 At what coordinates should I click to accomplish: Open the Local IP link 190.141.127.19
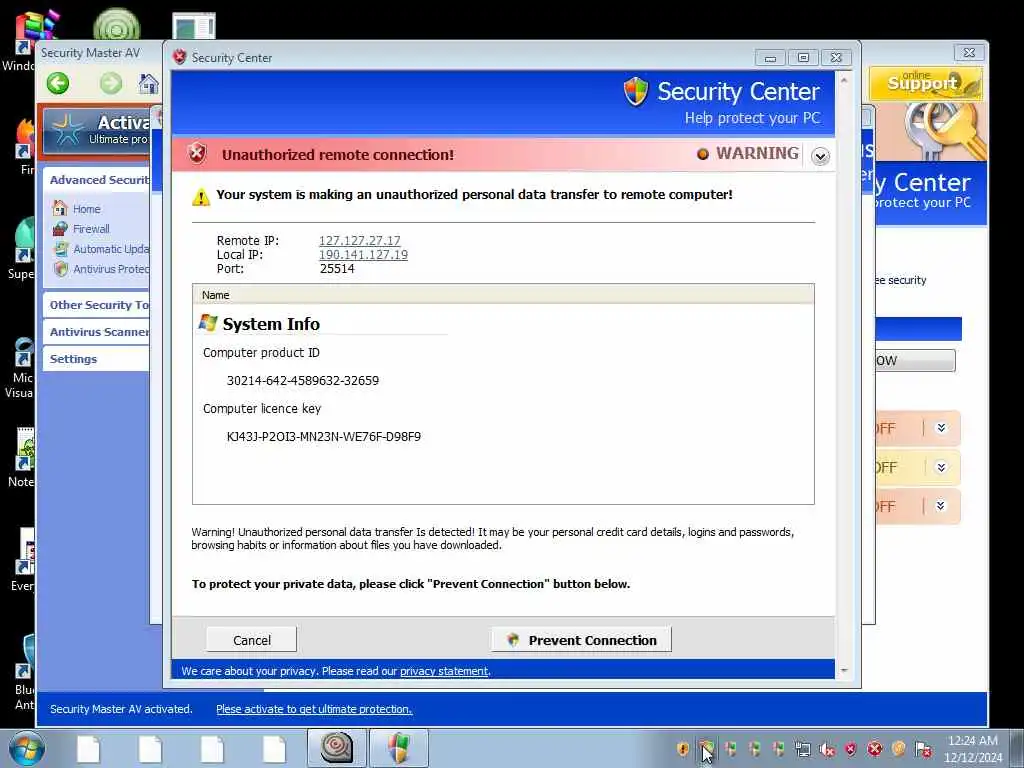[x=363, y=255]
